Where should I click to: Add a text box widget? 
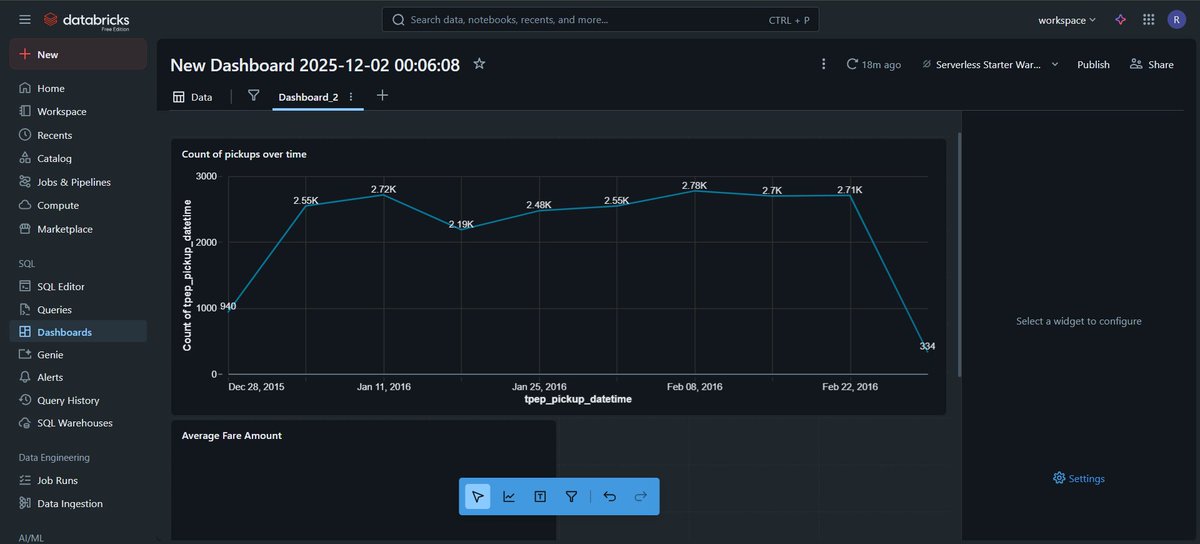[540, 496]
